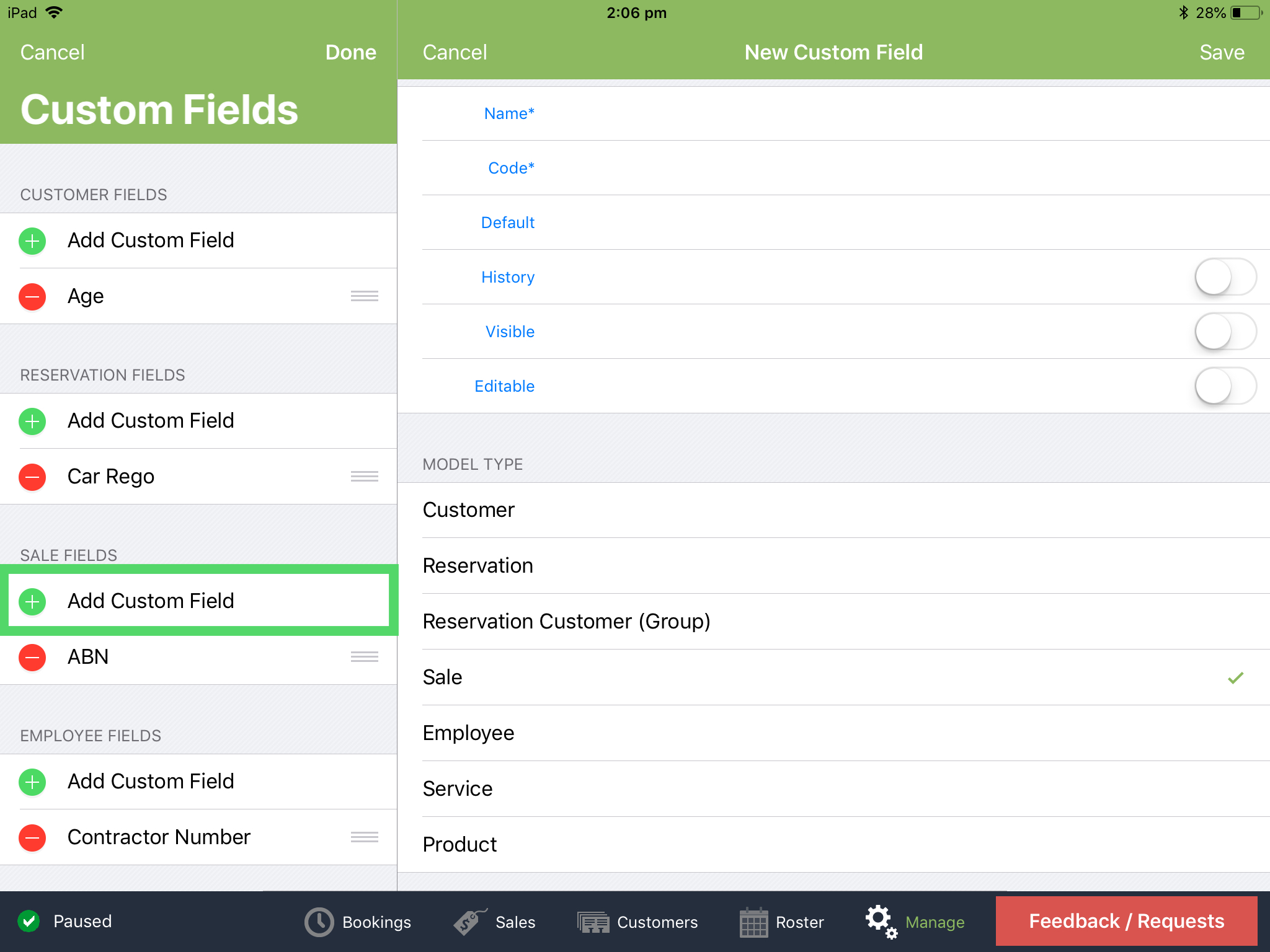
Task: Tap Add Custom Field text under Sale Fields
Action: [151, 601]
